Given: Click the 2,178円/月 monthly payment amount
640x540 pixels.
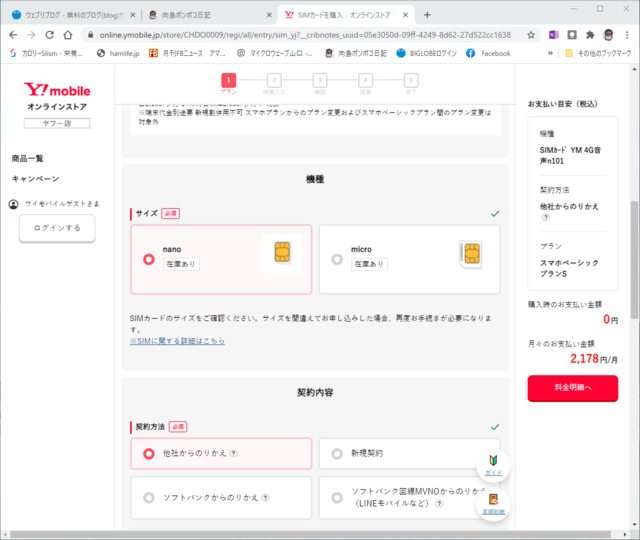Looking at the screenshot, I should click(x=593, y=359).
